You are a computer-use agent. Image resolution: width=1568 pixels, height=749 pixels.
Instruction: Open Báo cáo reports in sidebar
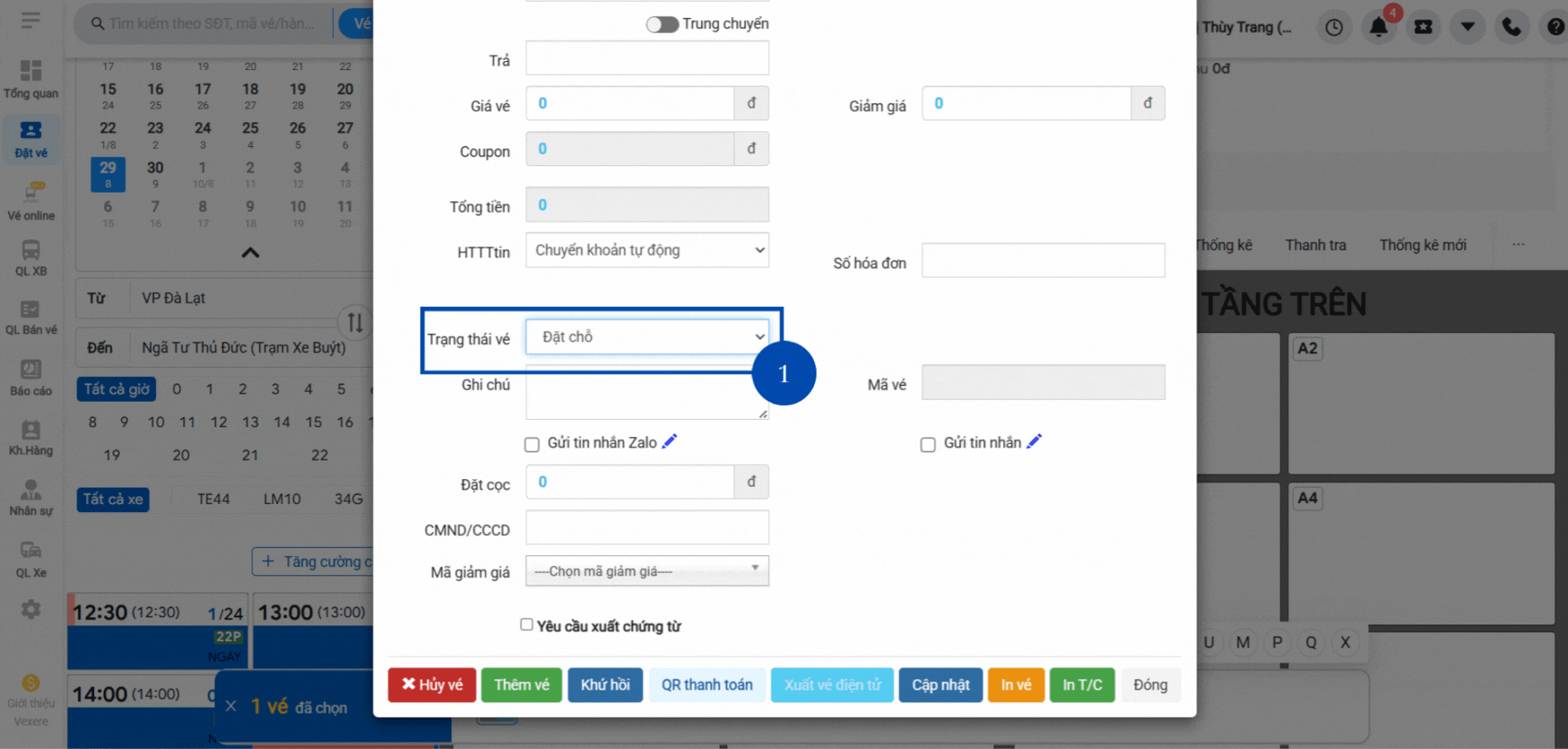[x=31, y=378]
